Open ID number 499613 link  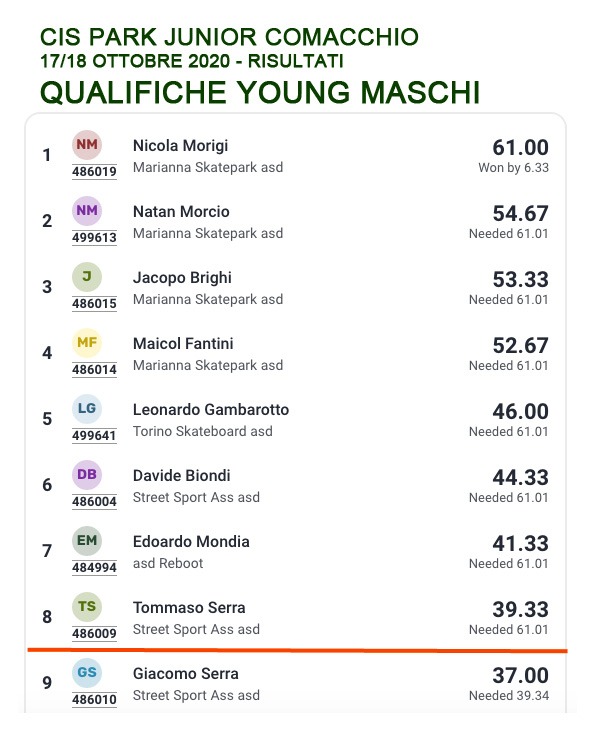click(x=94, y=237)
